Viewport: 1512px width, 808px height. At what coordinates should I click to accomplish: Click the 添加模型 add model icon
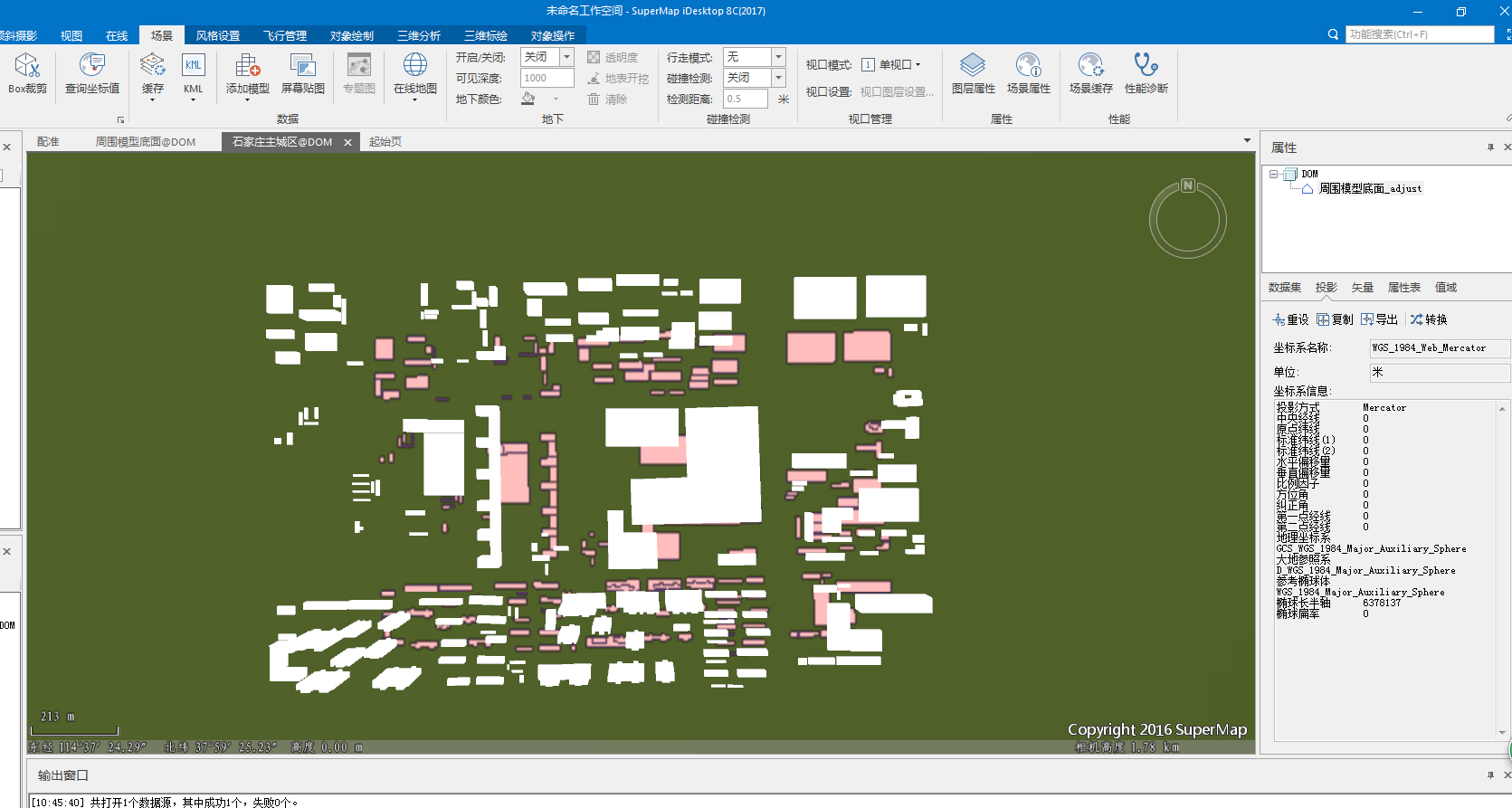coord(247,66)
